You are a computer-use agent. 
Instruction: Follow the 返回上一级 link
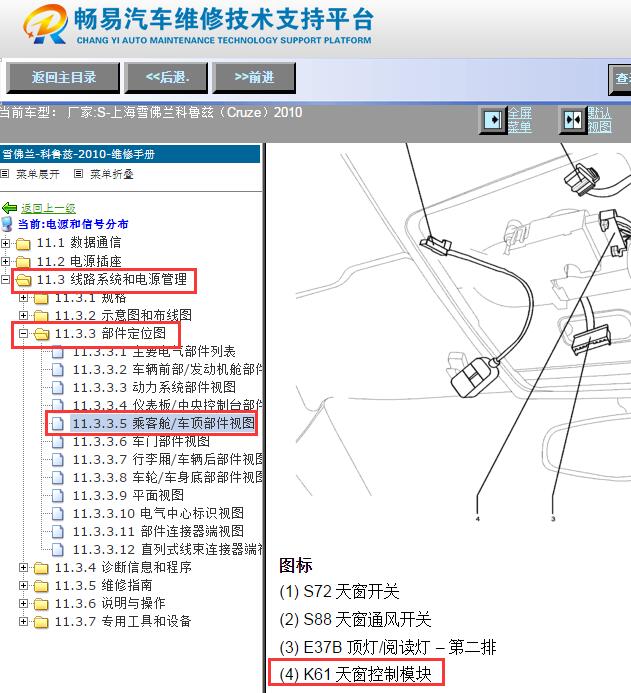tap(48, 208)
